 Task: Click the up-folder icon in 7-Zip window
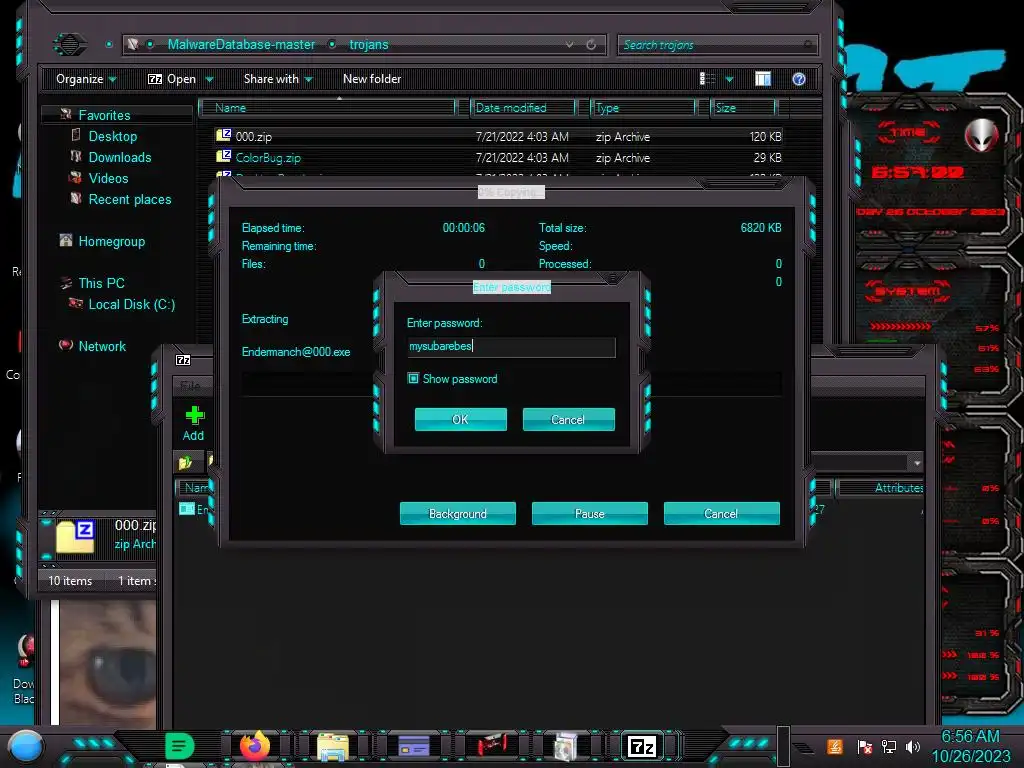(185, 462)
